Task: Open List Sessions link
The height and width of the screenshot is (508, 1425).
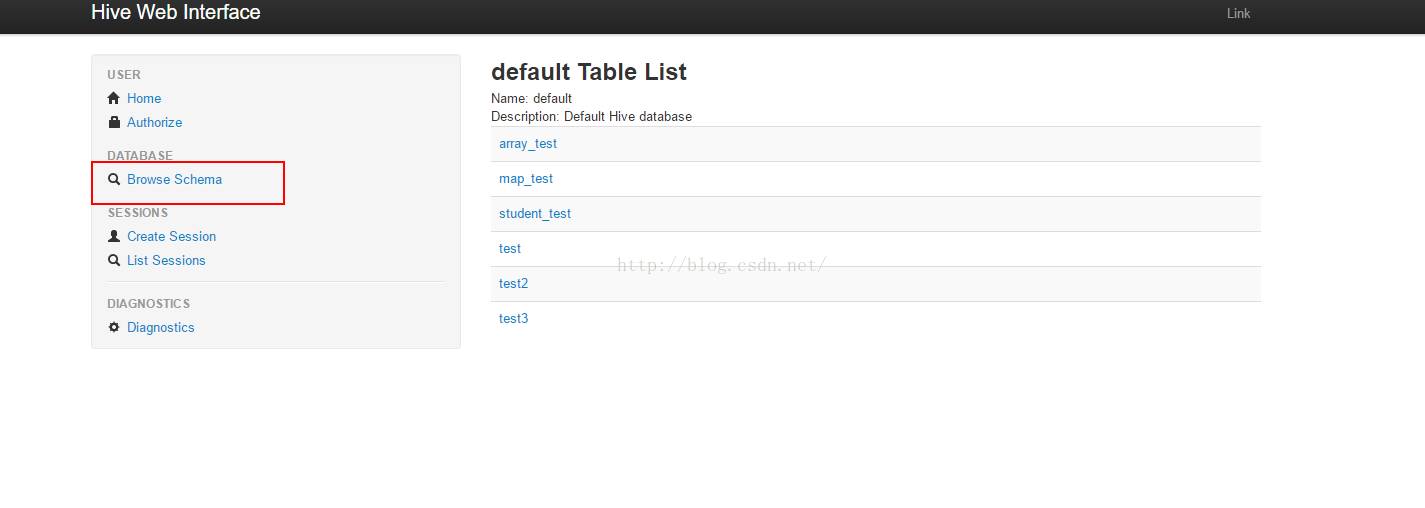Action: click(x=166, y=260)
